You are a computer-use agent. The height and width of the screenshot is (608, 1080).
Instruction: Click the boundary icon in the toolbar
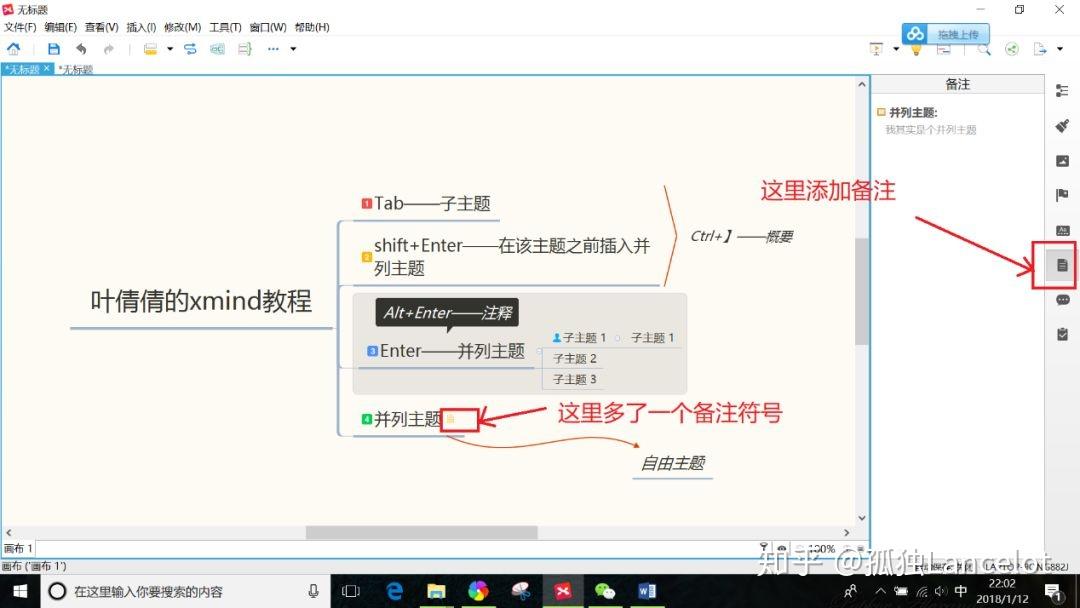pyautogui.click(x=217, y=49)
